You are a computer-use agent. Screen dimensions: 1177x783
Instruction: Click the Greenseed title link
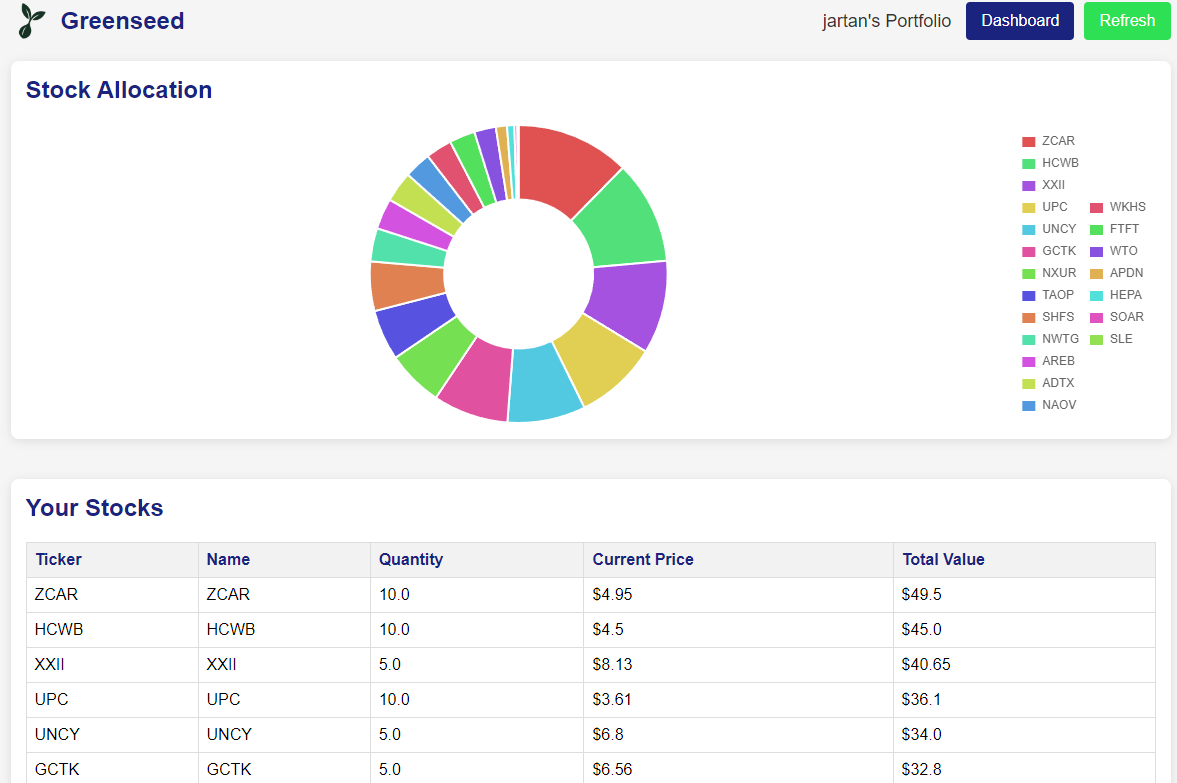[x=122, y=20]
